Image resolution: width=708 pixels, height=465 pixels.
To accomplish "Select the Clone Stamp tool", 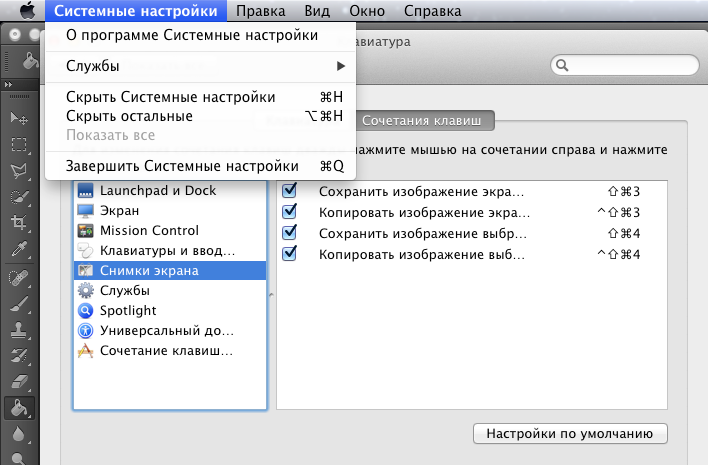I will click(x=19, y=330).
